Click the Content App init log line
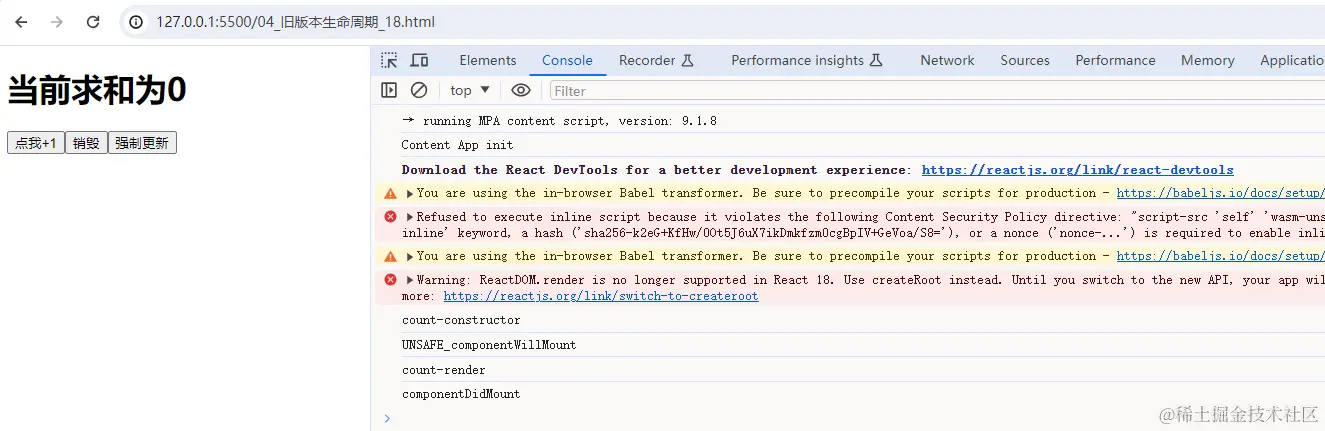The image size is (1325, 431). click(x=457, y=145)
